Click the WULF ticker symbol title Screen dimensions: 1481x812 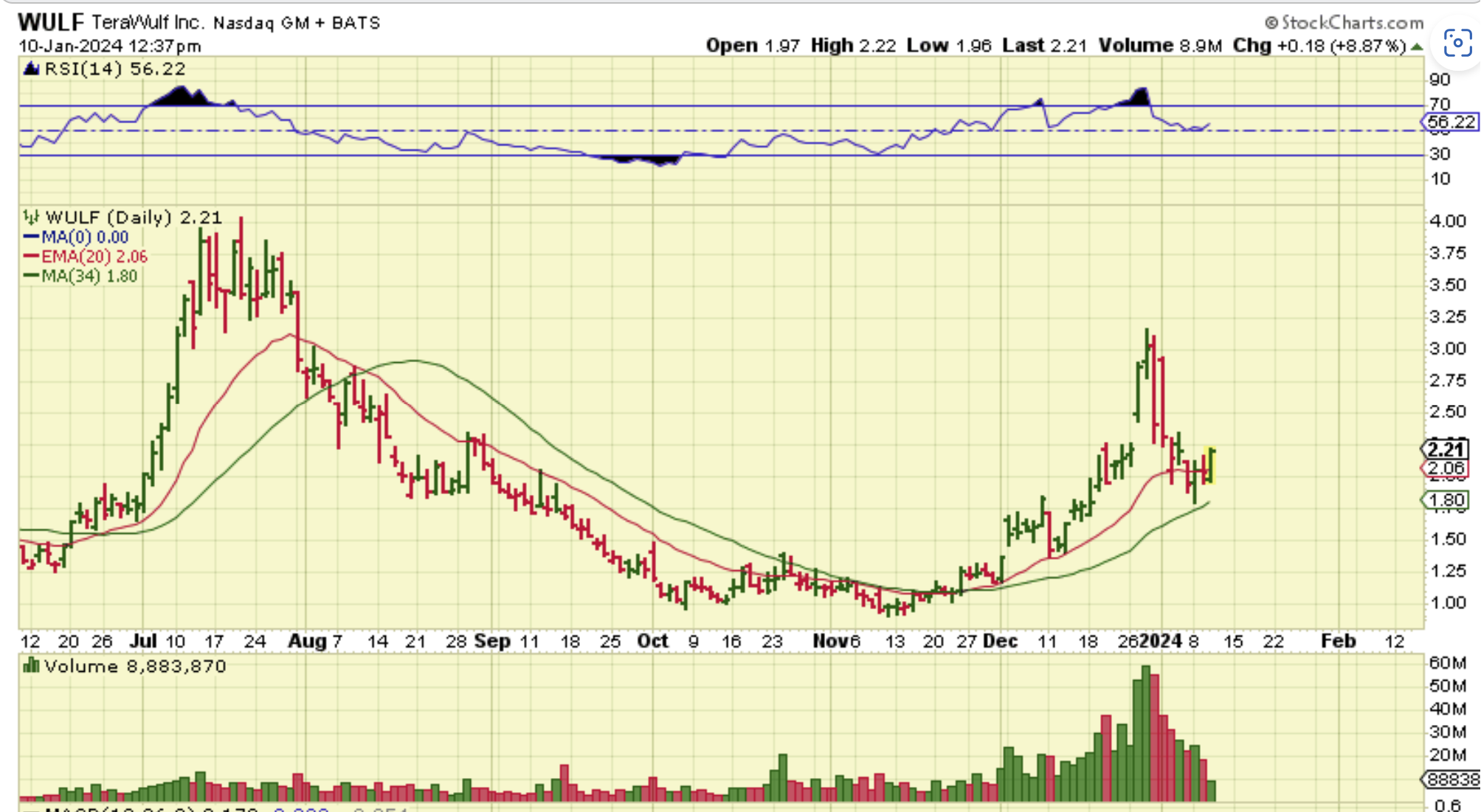50,22
